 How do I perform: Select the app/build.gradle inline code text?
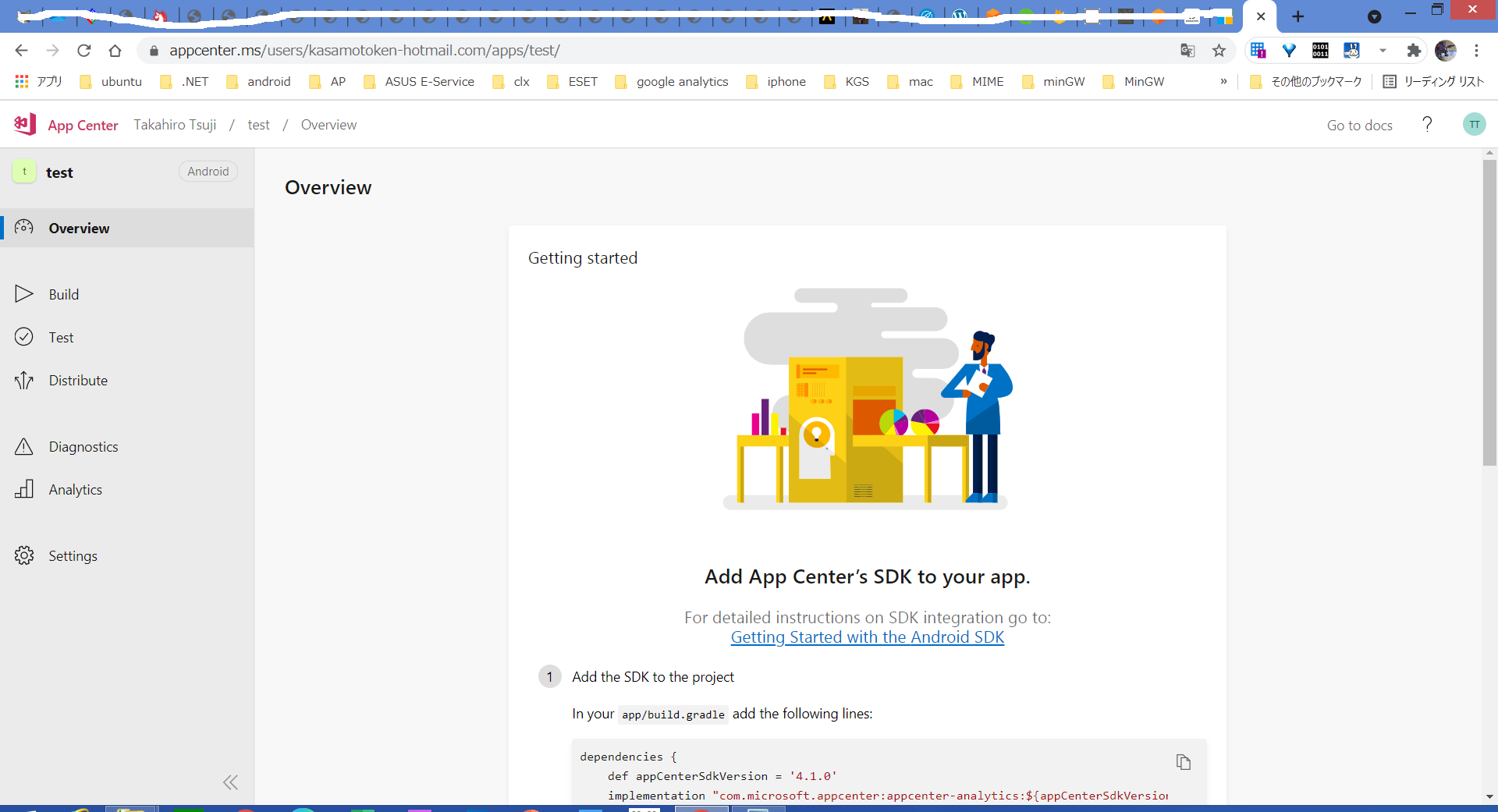tap(673, 714)
